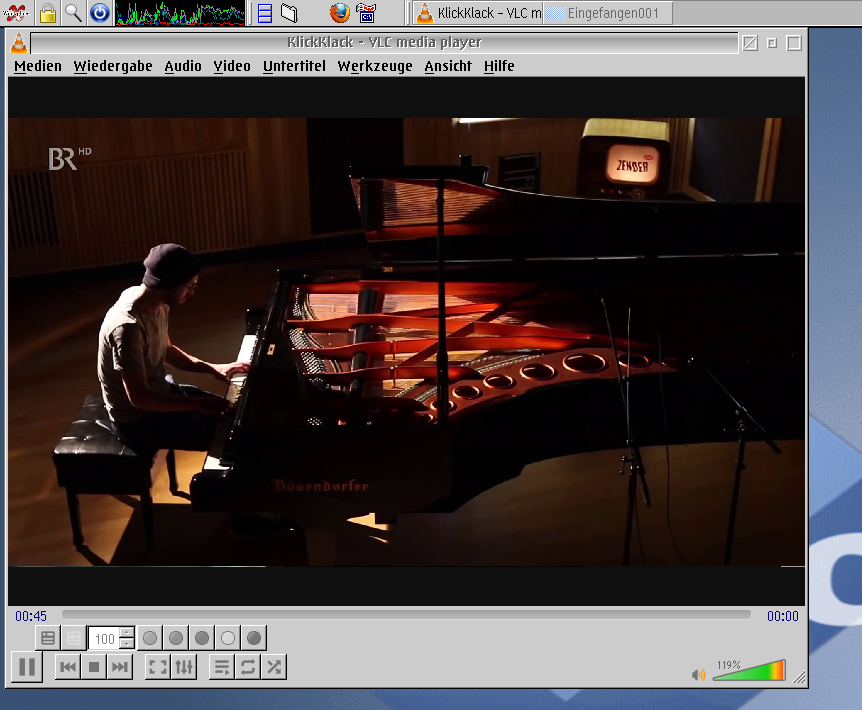This screenshot has width=862, height=710.
Task: Toggle random shuffle playback
Action: (x=274, y=667)
